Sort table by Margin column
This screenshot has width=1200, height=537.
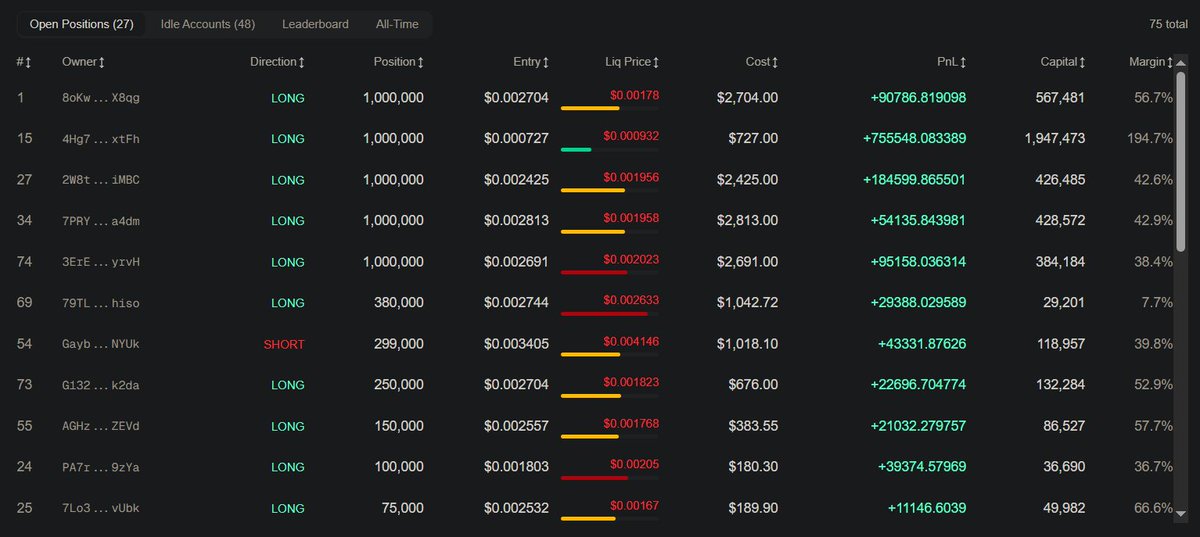coord(1150,62)
